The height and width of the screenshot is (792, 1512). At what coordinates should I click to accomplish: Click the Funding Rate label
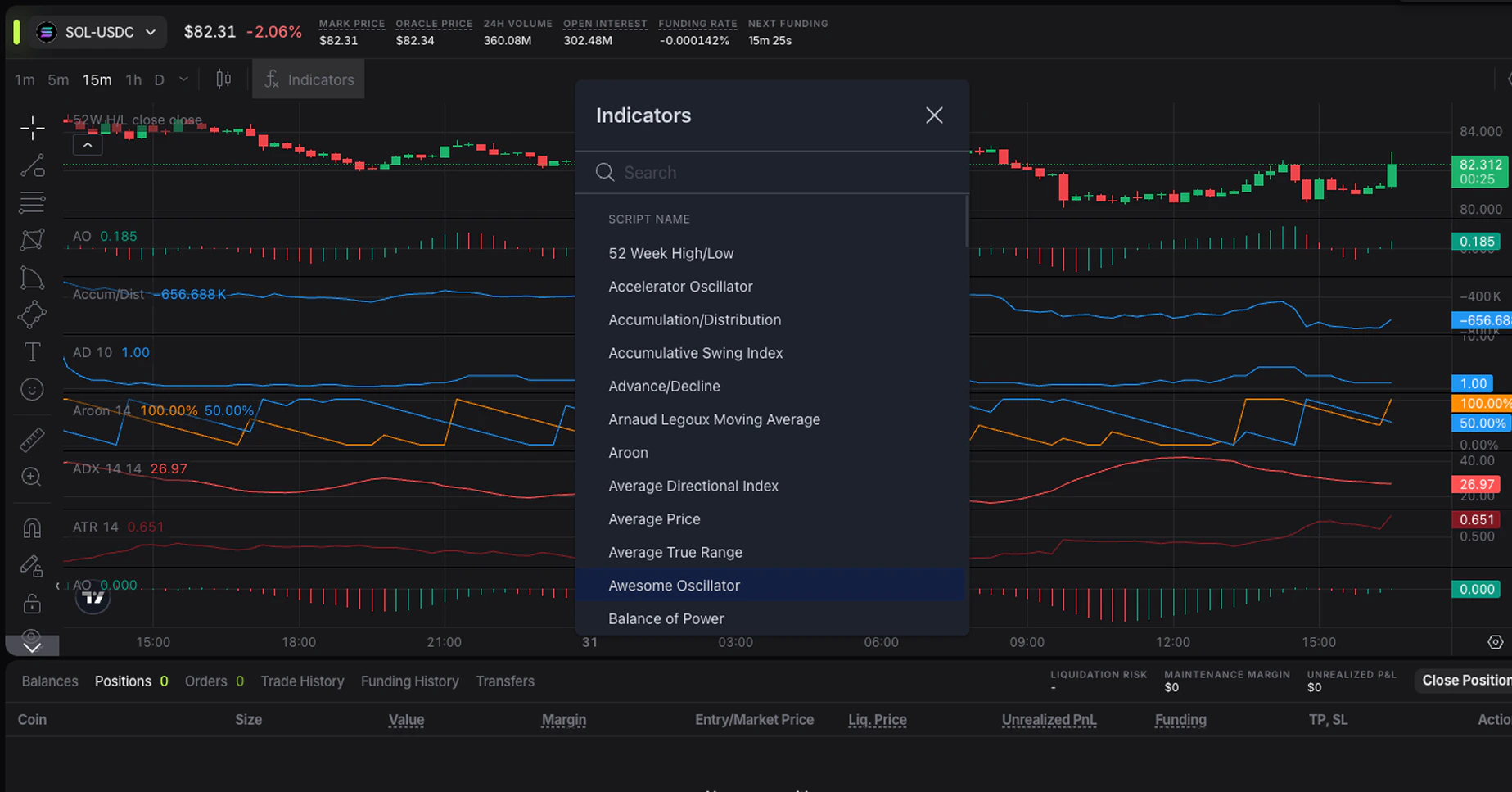point(697,24)
